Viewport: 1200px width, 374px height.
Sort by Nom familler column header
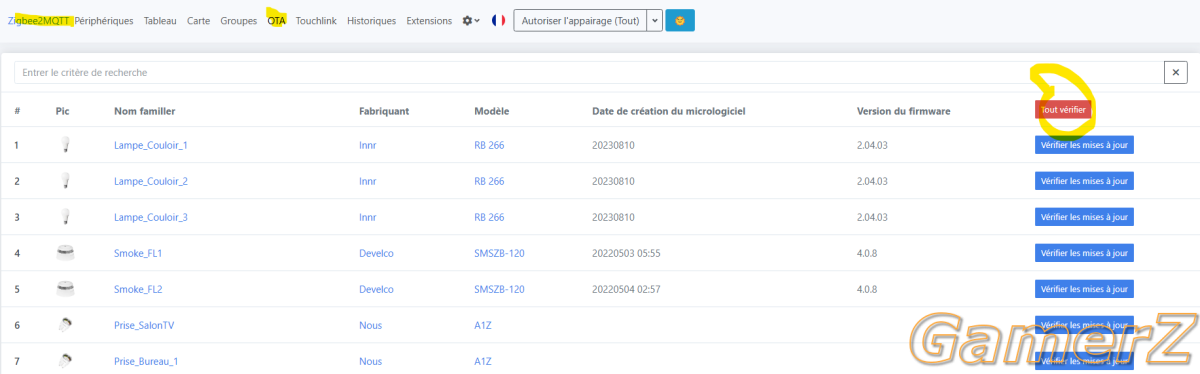145,110
